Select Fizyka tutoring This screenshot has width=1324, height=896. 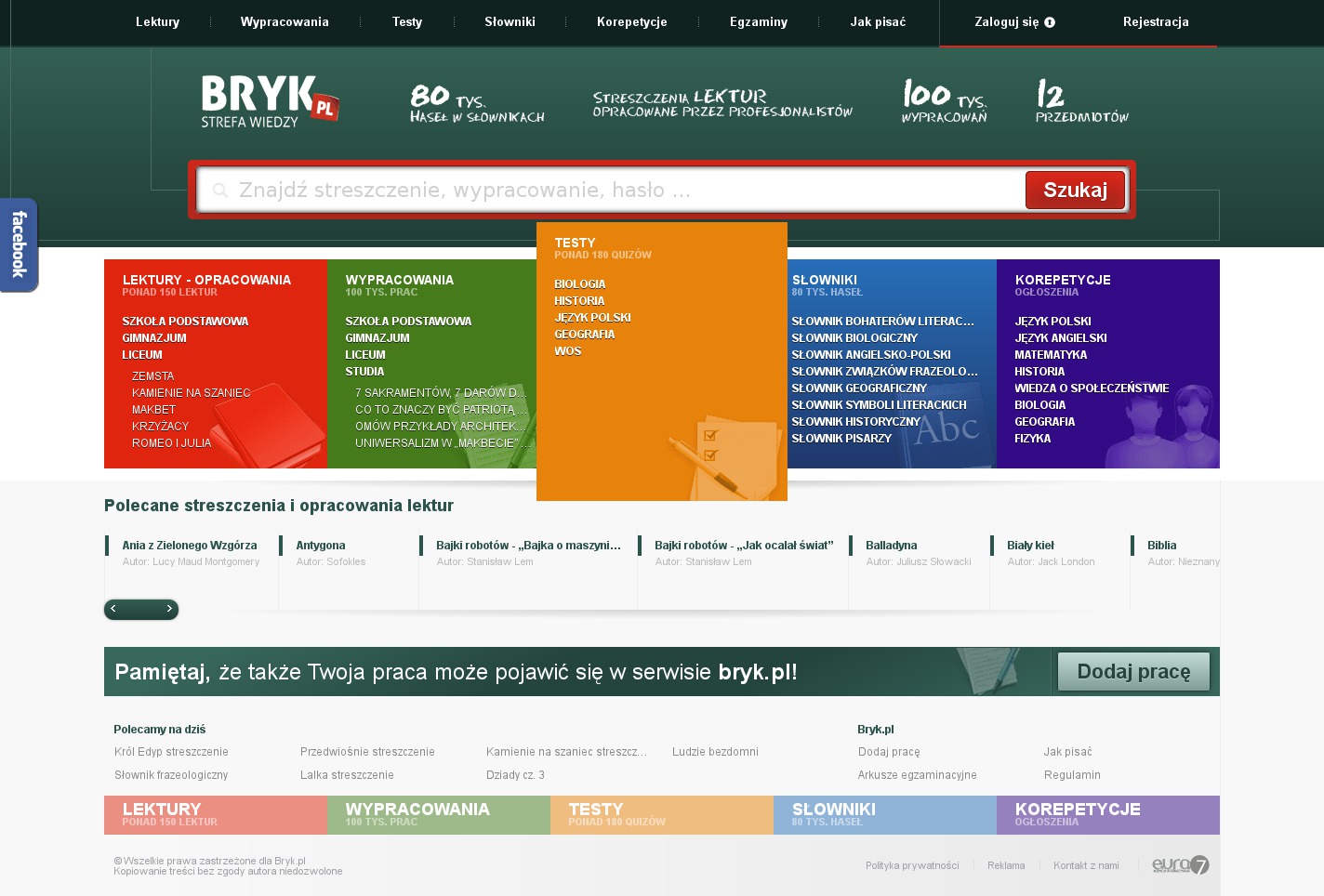point(1033,439)
